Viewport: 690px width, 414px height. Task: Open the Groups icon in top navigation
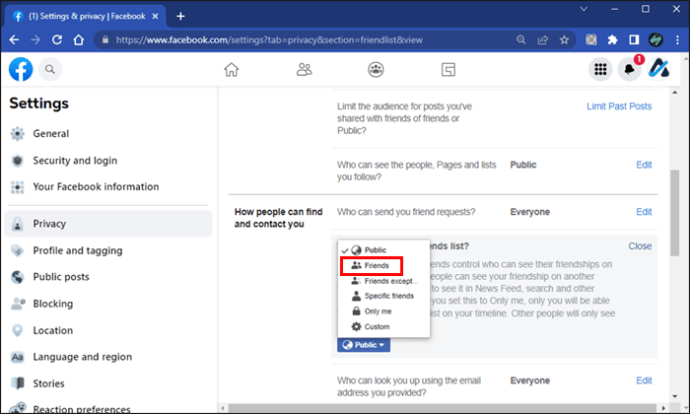(x=376, y=70)
